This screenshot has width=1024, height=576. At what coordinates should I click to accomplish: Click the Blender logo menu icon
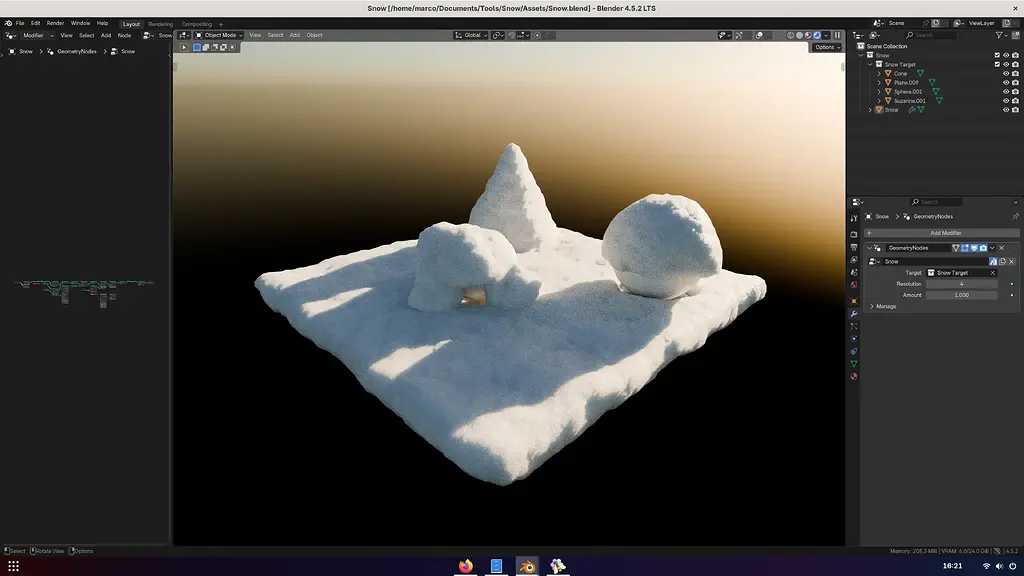point(8,23)
